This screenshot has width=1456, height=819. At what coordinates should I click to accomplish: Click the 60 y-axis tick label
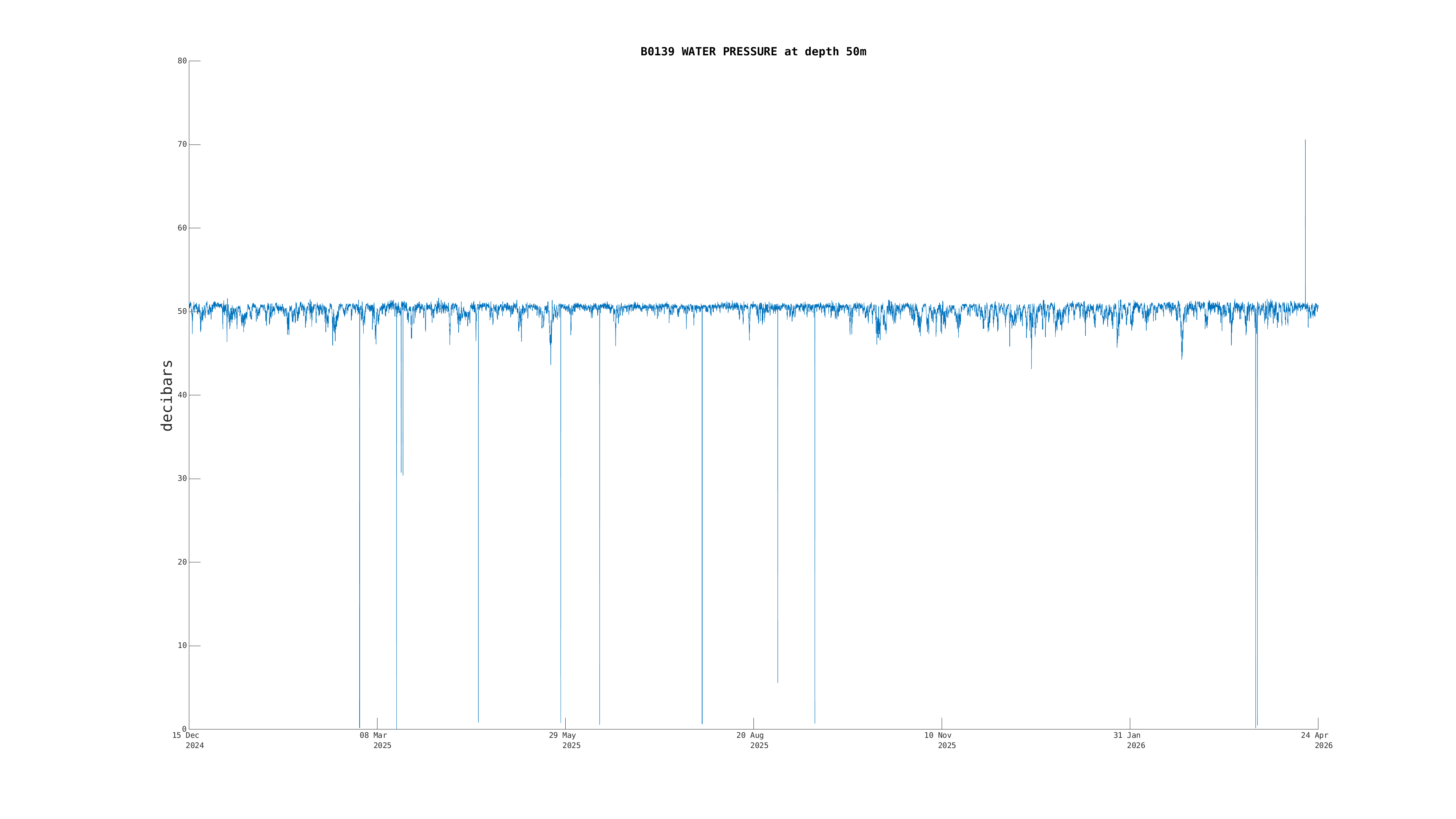click(x=182, y=228)
